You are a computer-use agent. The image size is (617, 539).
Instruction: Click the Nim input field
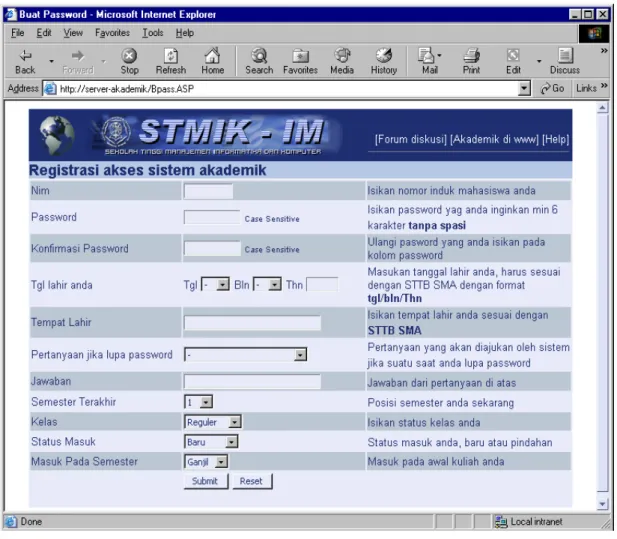(209, 192)
